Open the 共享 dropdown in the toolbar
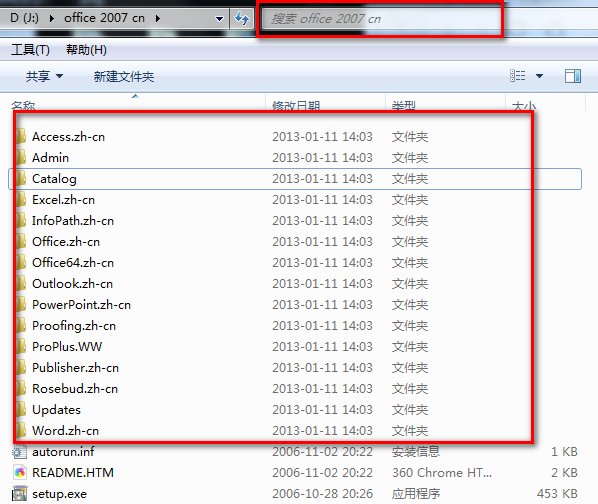 [44, 76]
